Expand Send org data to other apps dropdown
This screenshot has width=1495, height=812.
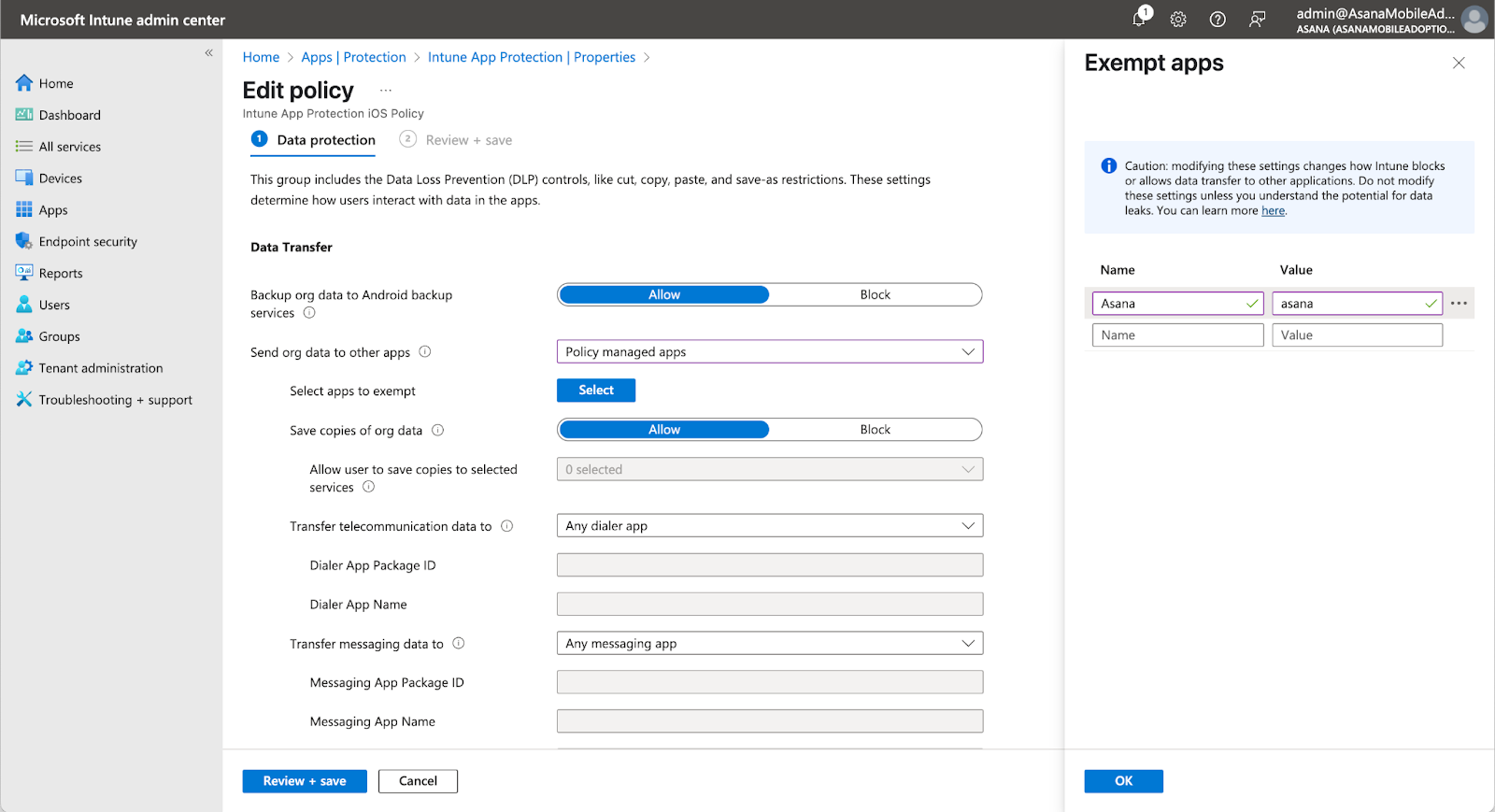(x=769, y=352)
